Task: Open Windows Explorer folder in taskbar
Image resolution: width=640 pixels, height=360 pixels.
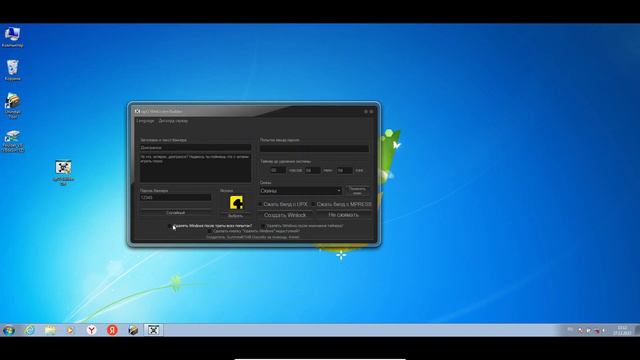Action: (x=50, y=330)
